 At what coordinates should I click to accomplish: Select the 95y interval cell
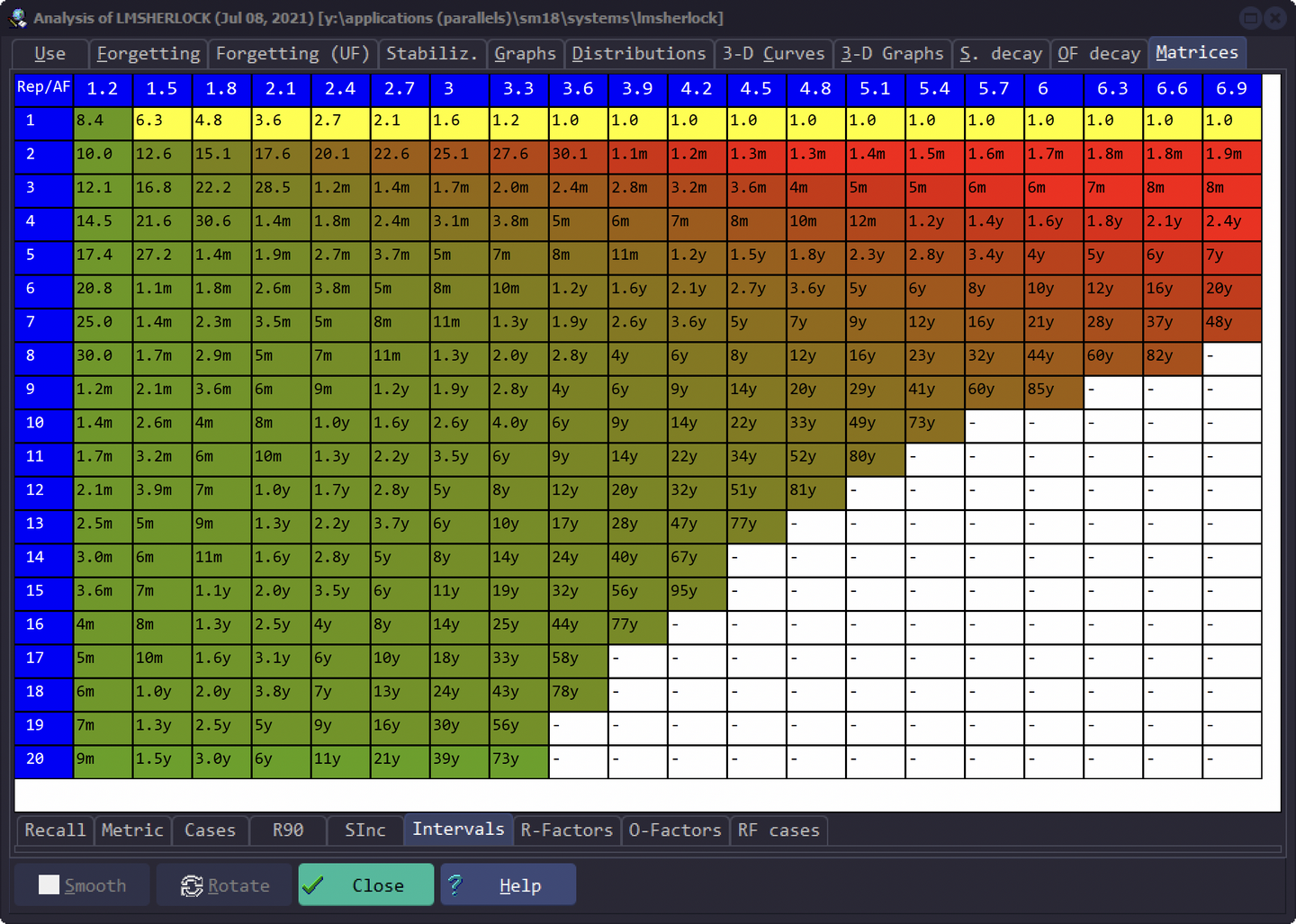click(x=697, y=594)
